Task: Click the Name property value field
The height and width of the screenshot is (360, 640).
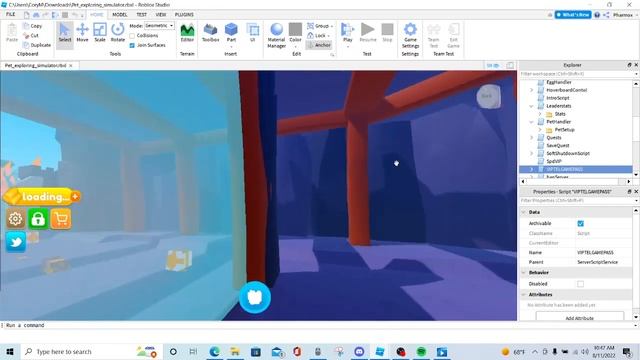Action: pyautogui.click(x=604, y=253)
